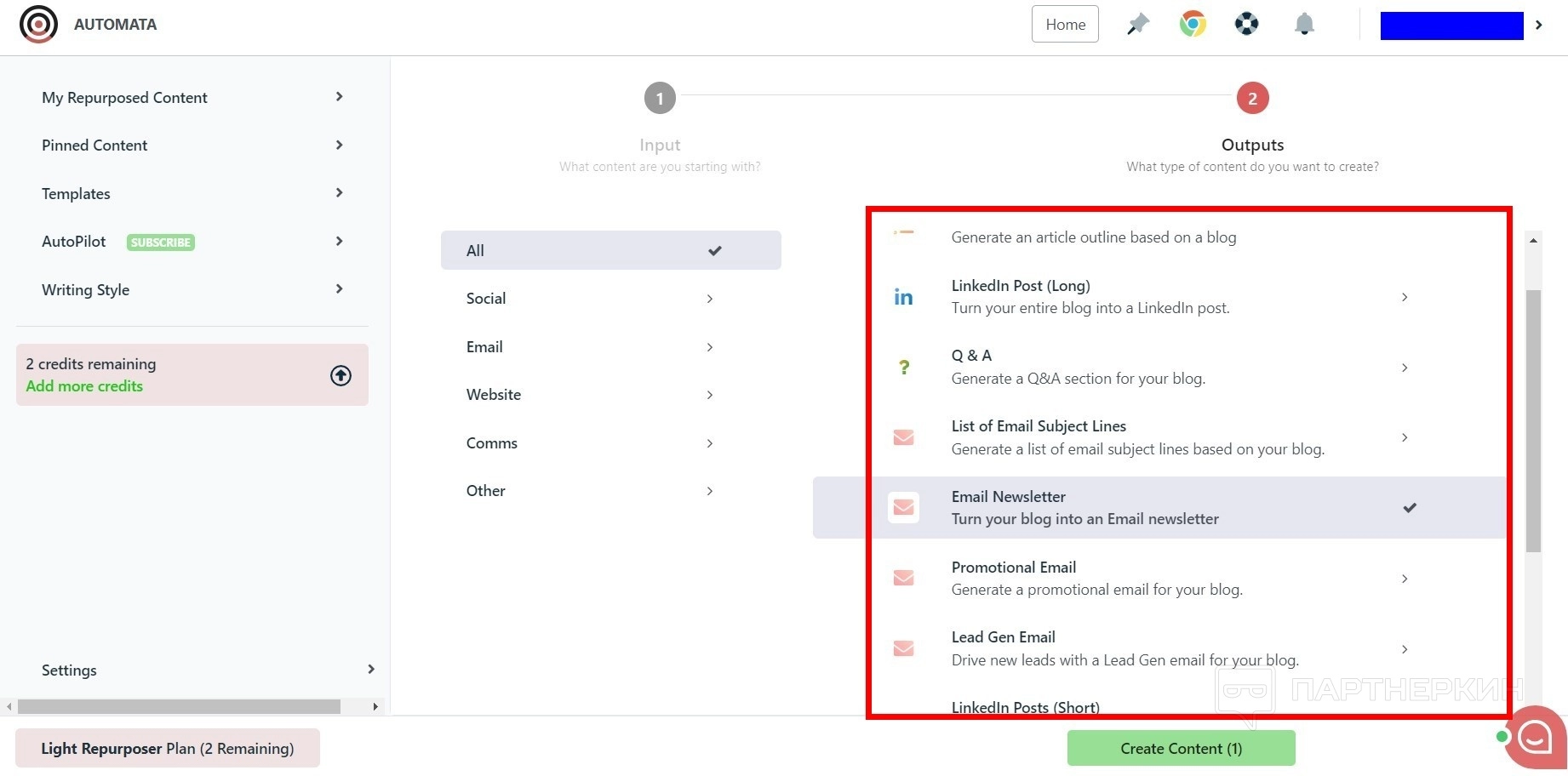This screenshot has height=776, width=1568.
Task: Open account menu arrow in header
Action: (1538, 25)
